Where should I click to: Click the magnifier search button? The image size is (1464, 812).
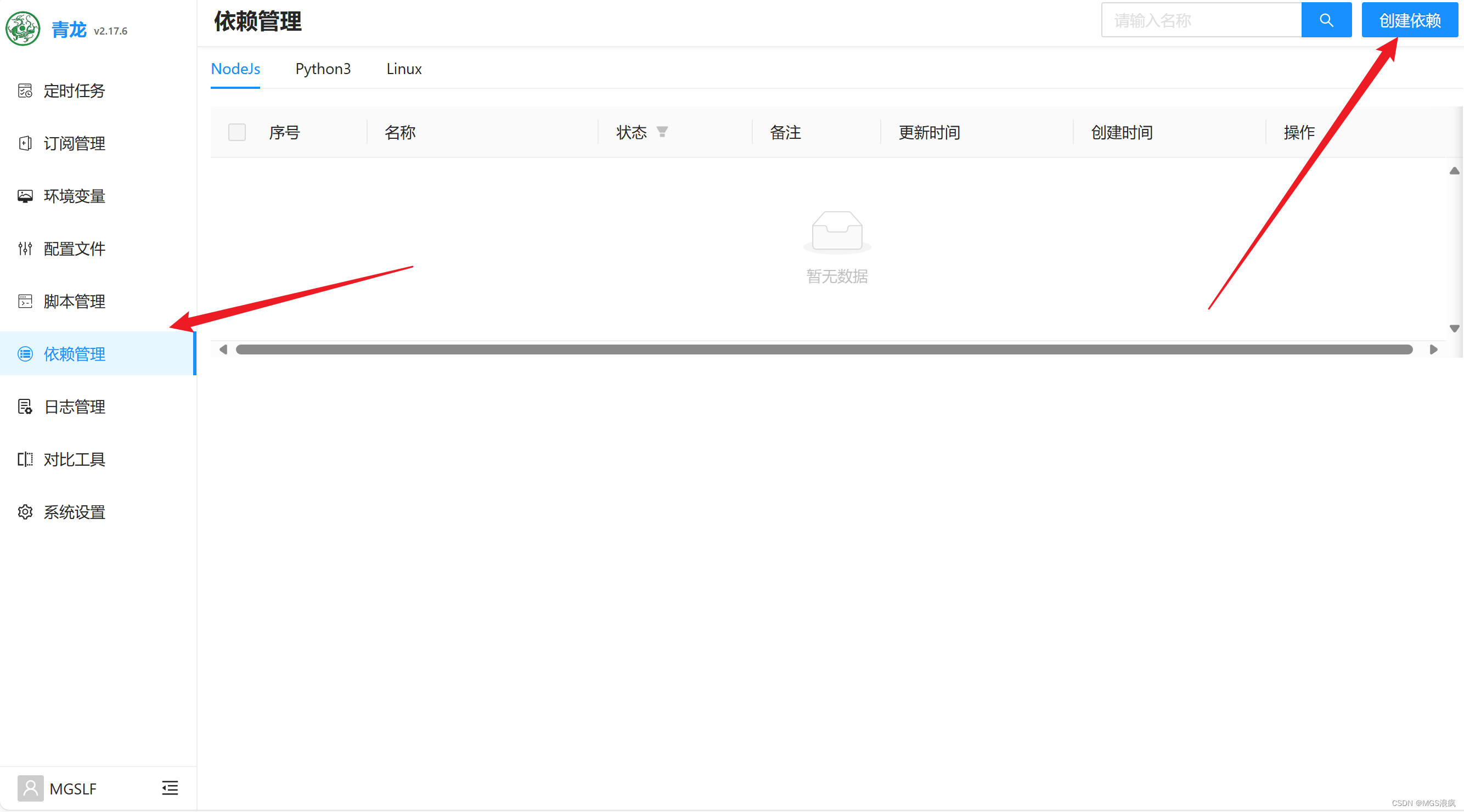point(1326,20)
